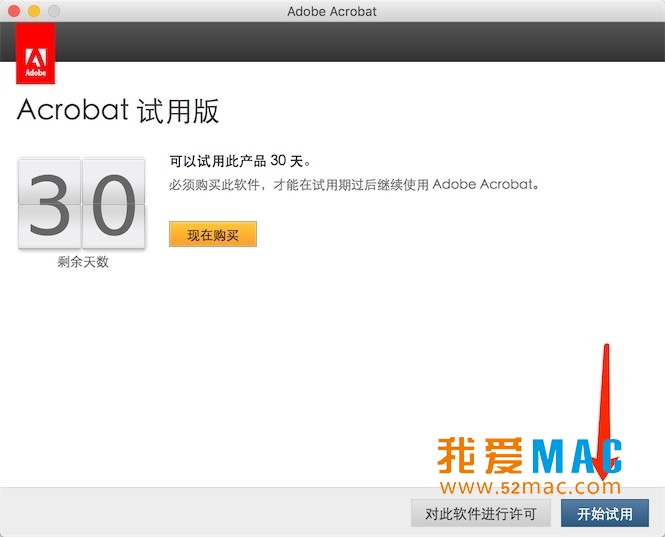Minimize the Adobe Acrobat window
Viewport: 665px width, 537px height.
click(34, 11)
